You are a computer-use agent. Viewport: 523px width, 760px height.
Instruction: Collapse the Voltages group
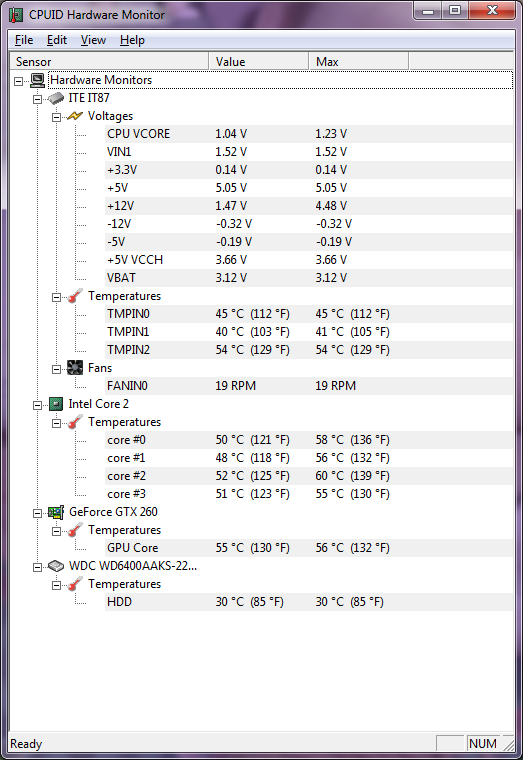coord(57,117)
